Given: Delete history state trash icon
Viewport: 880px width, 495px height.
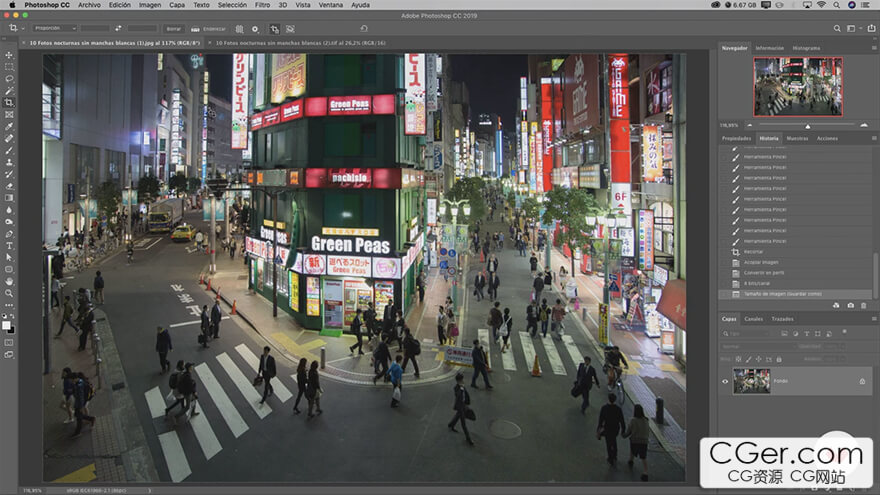Looking at the screenshot, I should (864, 305).
